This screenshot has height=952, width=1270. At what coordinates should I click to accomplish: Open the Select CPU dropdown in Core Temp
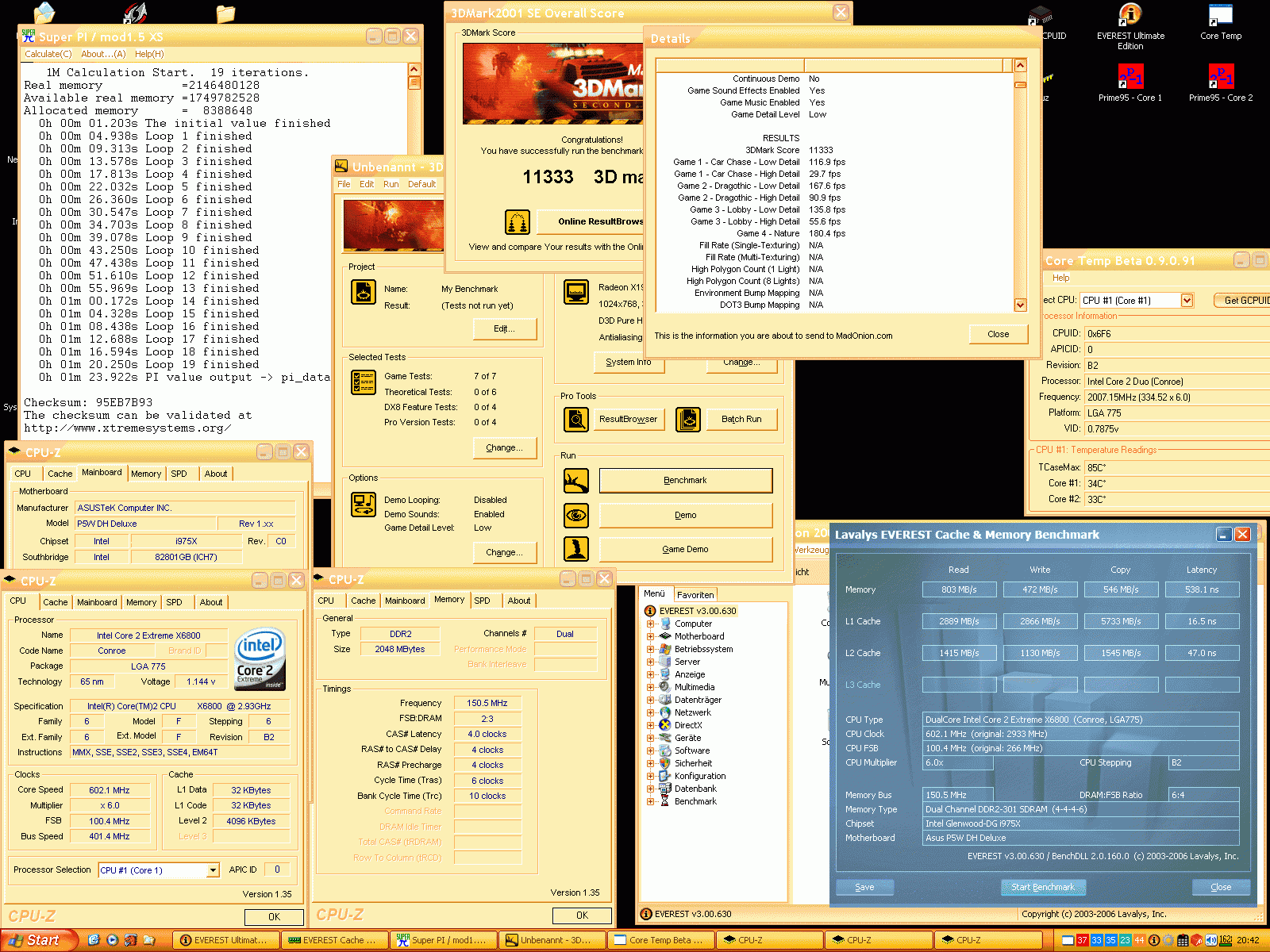(1187, 301)
